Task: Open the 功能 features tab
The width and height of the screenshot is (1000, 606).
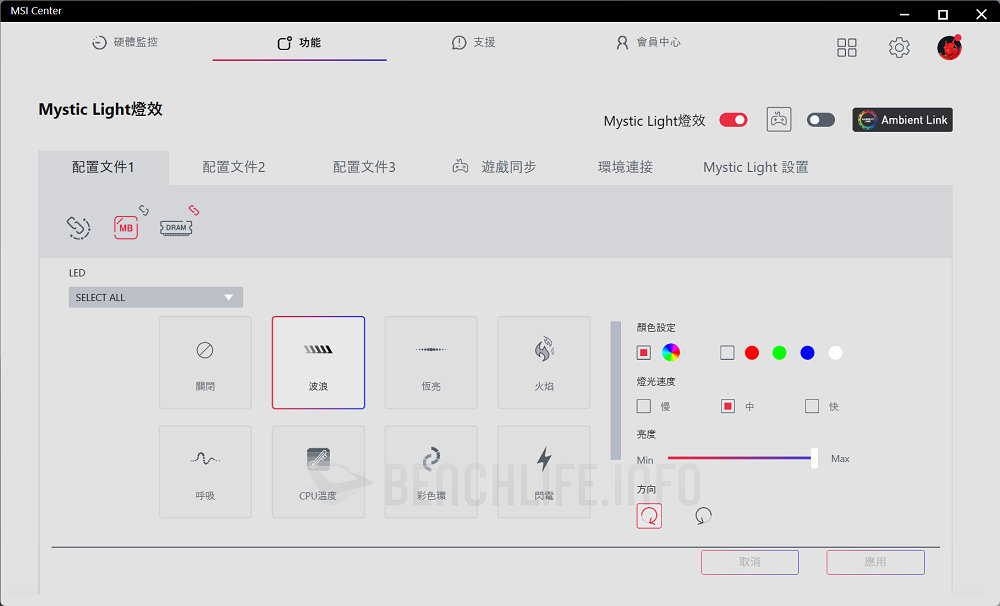Action: coord(299,43)
